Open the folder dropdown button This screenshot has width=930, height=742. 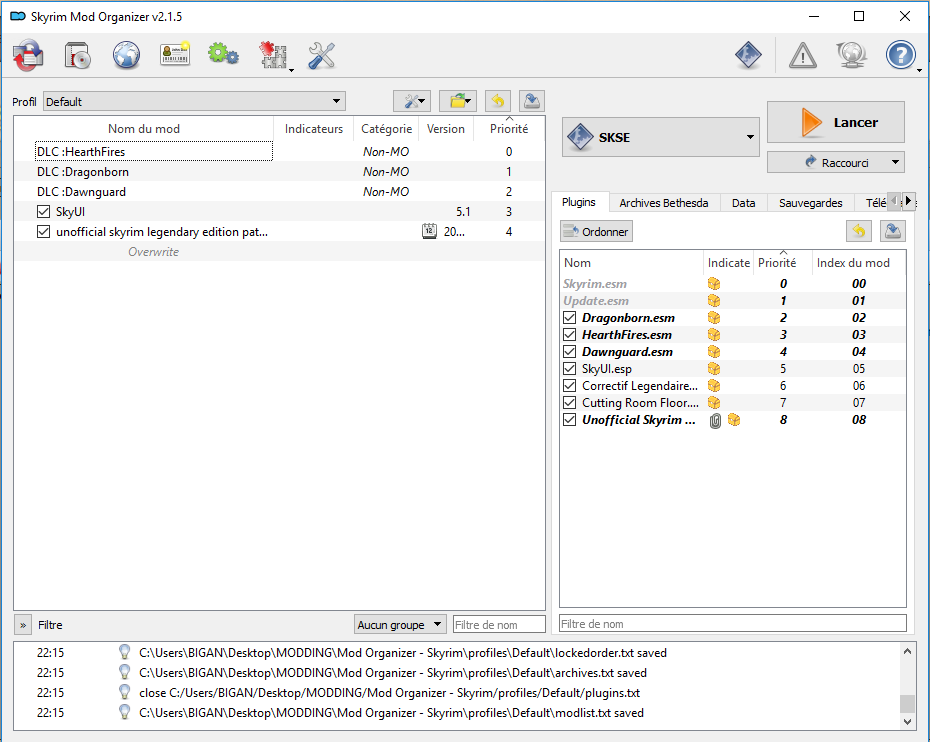pos(458,101)
